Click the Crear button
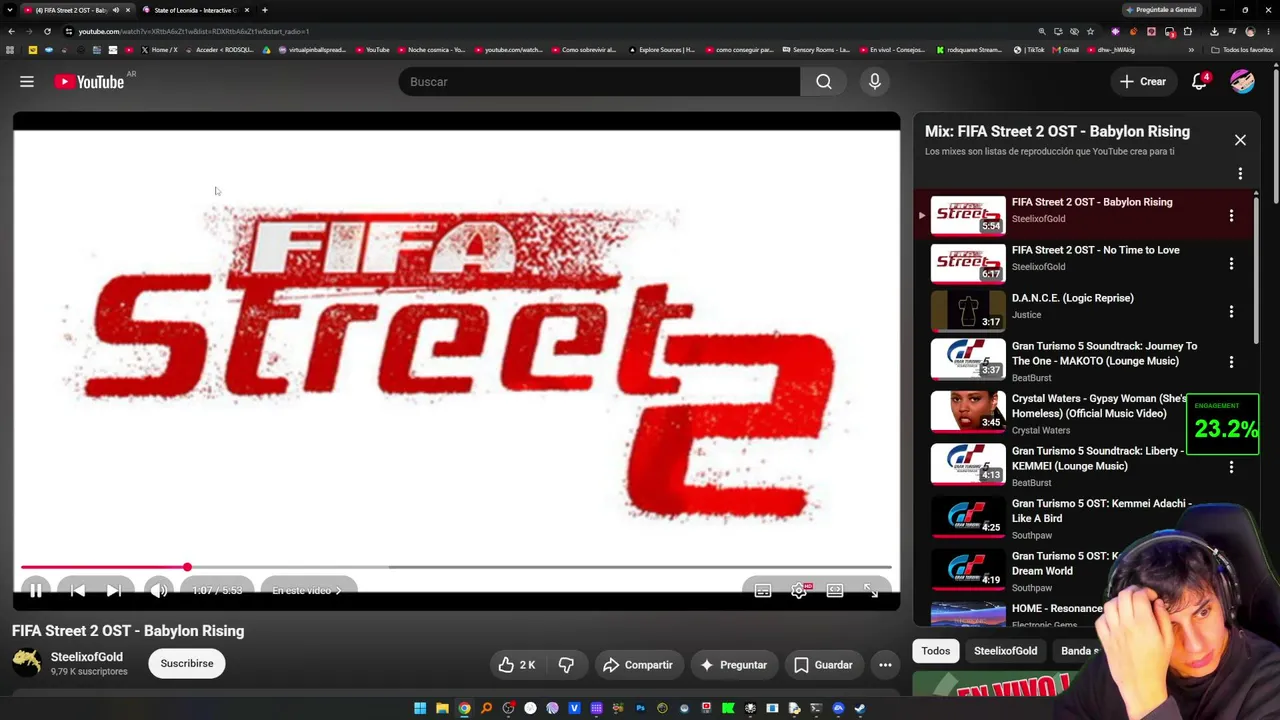The image size is (1280, 720). (1143, 82)
